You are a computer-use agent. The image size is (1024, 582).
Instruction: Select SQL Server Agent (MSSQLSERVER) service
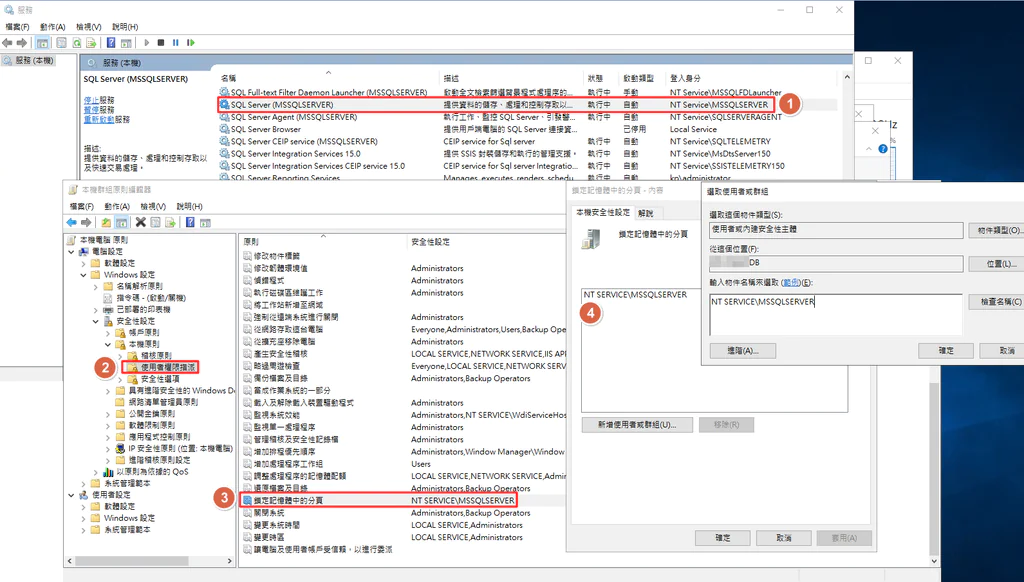(x=294, y=117)
